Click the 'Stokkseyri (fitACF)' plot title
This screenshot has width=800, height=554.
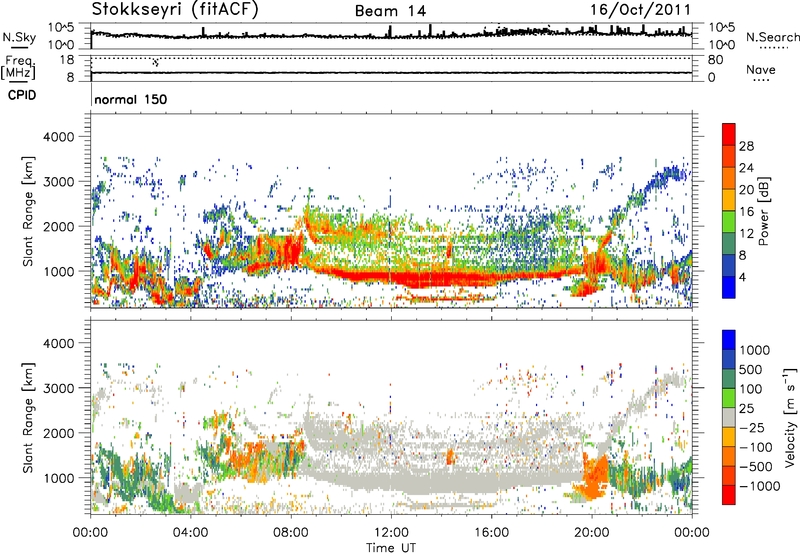[175, 9]
